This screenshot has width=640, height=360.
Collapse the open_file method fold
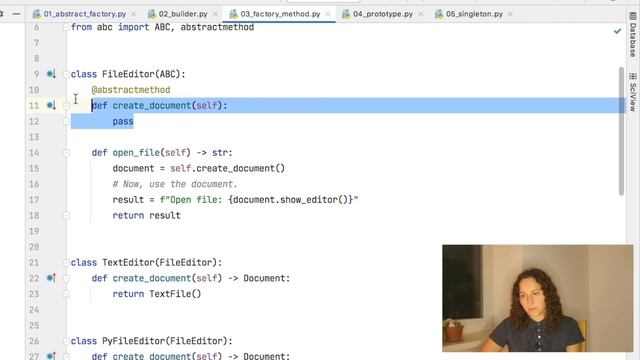click(x=66, y=153)
